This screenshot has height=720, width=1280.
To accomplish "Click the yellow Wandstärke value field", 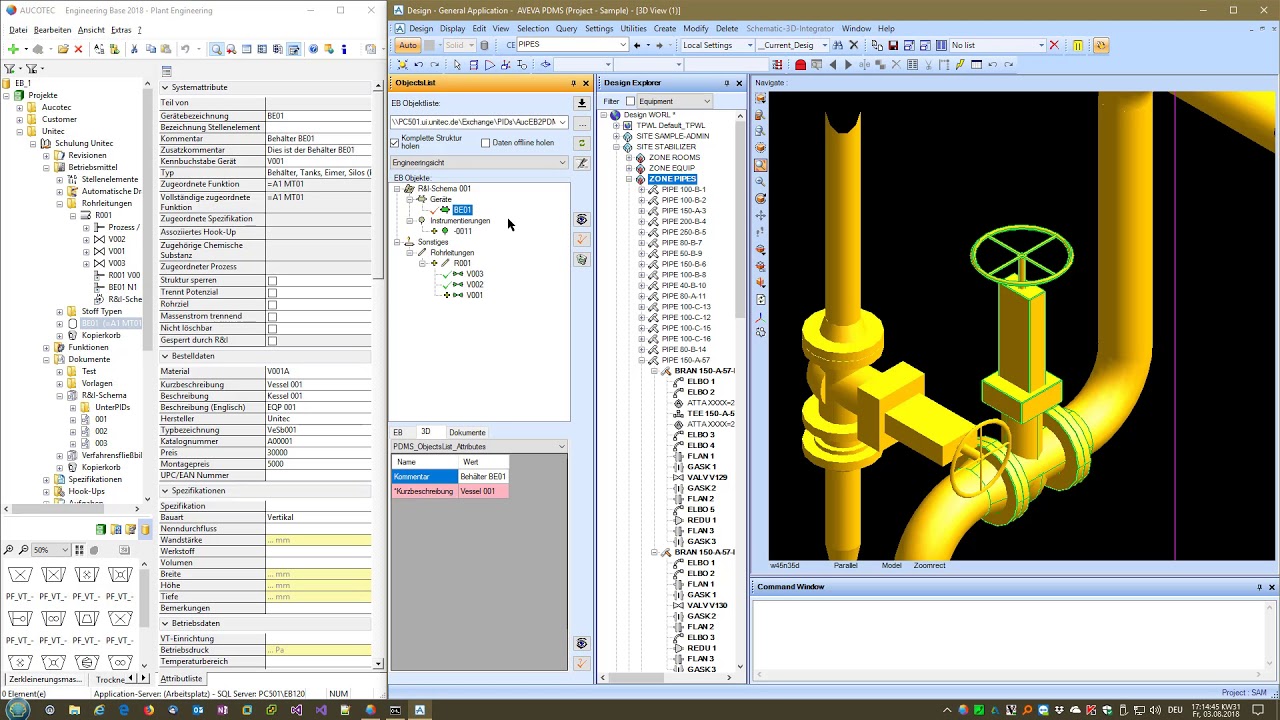I will coord(318,540).
